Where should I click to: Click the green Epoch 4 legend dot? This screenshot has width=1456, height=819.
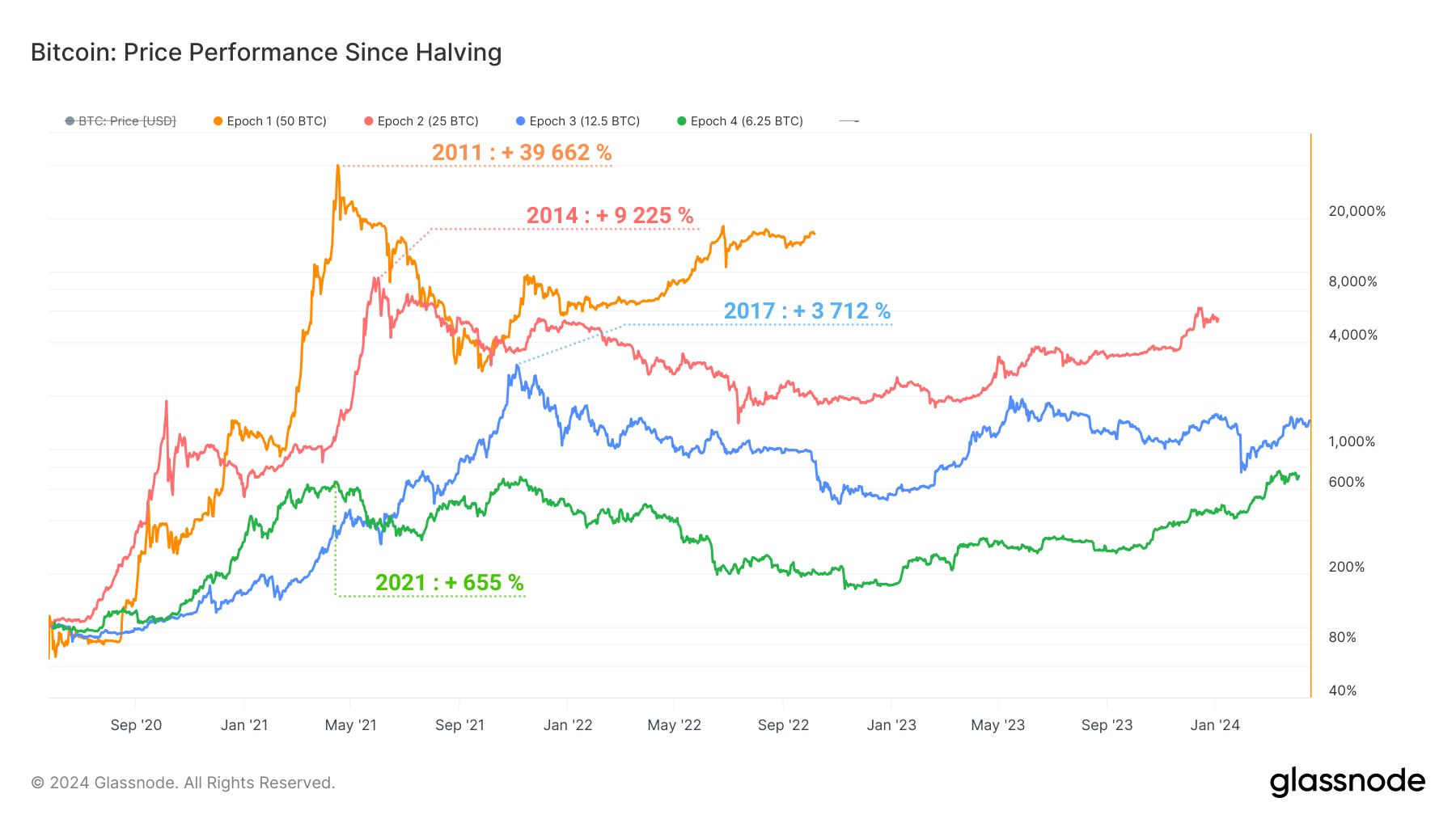tap(681, 121)
